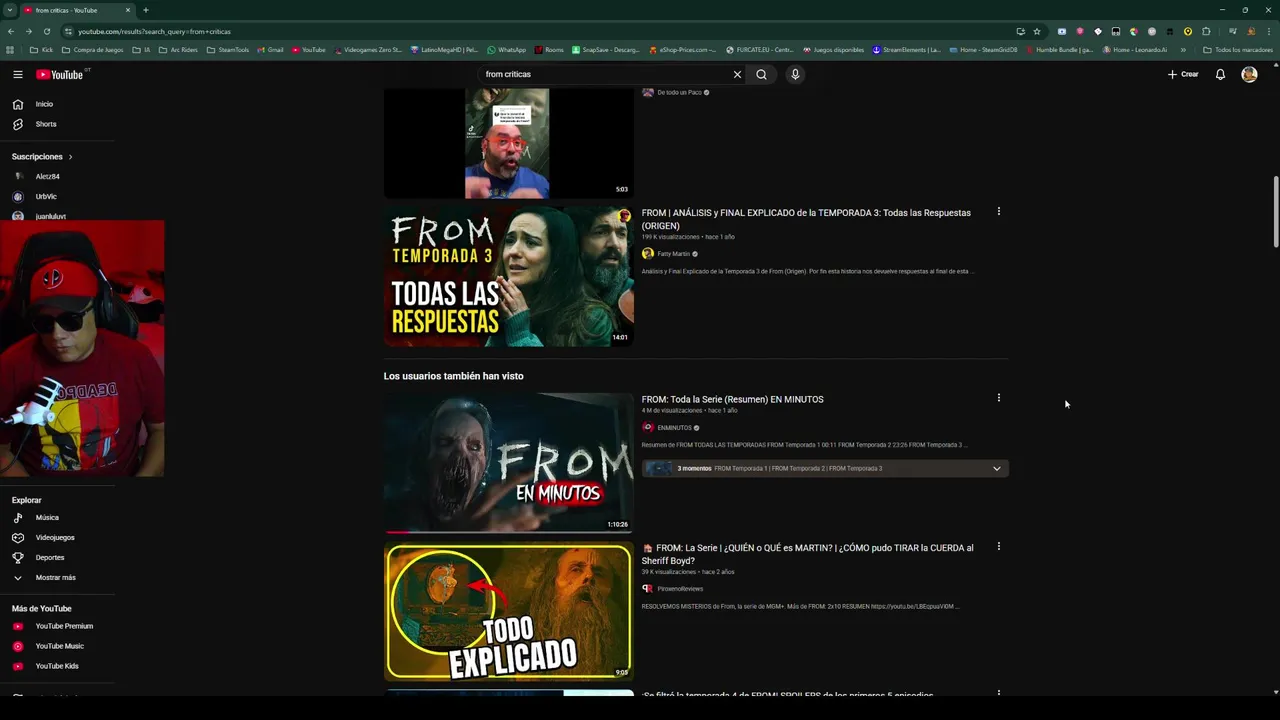Click the TODO EXPLICADO thumbnail
Screen dimensions: 1280x720
pos(509,612)
